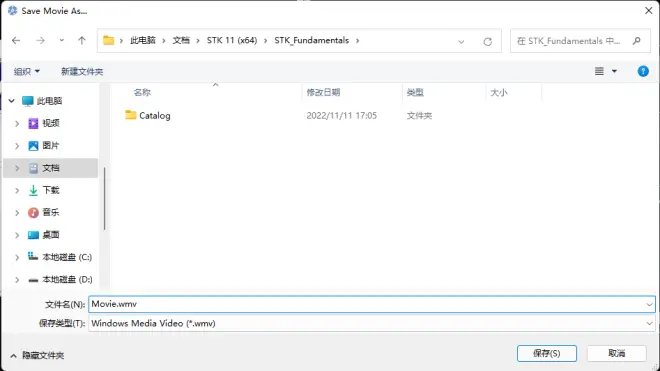
Task: Select STK 11 (x64) breadcrumb segment
Action: pyautogui.click(x=232, y=40)
